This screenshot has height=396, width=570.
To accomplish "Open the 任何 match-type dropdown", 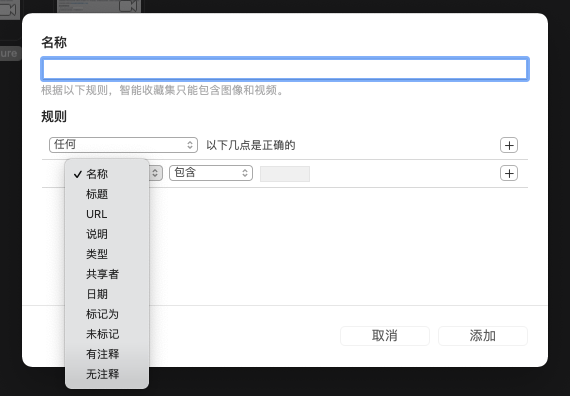I will click(123, 145).
